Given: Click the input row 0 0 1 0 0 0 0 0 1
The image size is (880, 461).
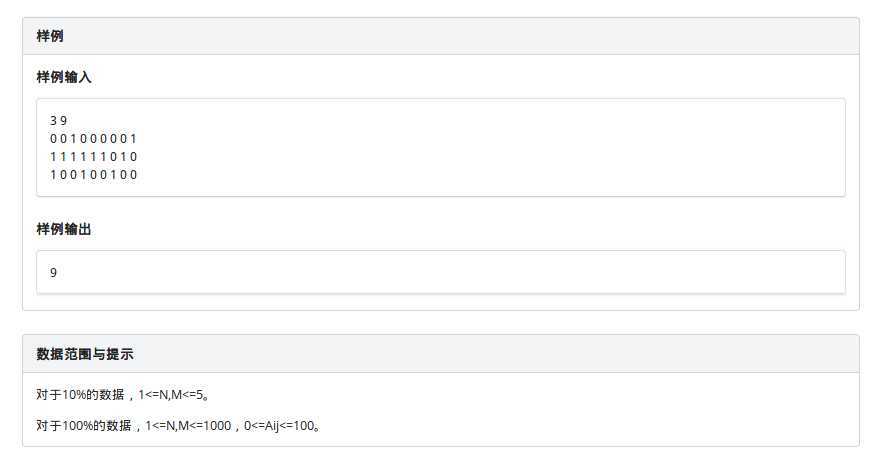Looking at the screenshot, I should (x=93, y=139).
